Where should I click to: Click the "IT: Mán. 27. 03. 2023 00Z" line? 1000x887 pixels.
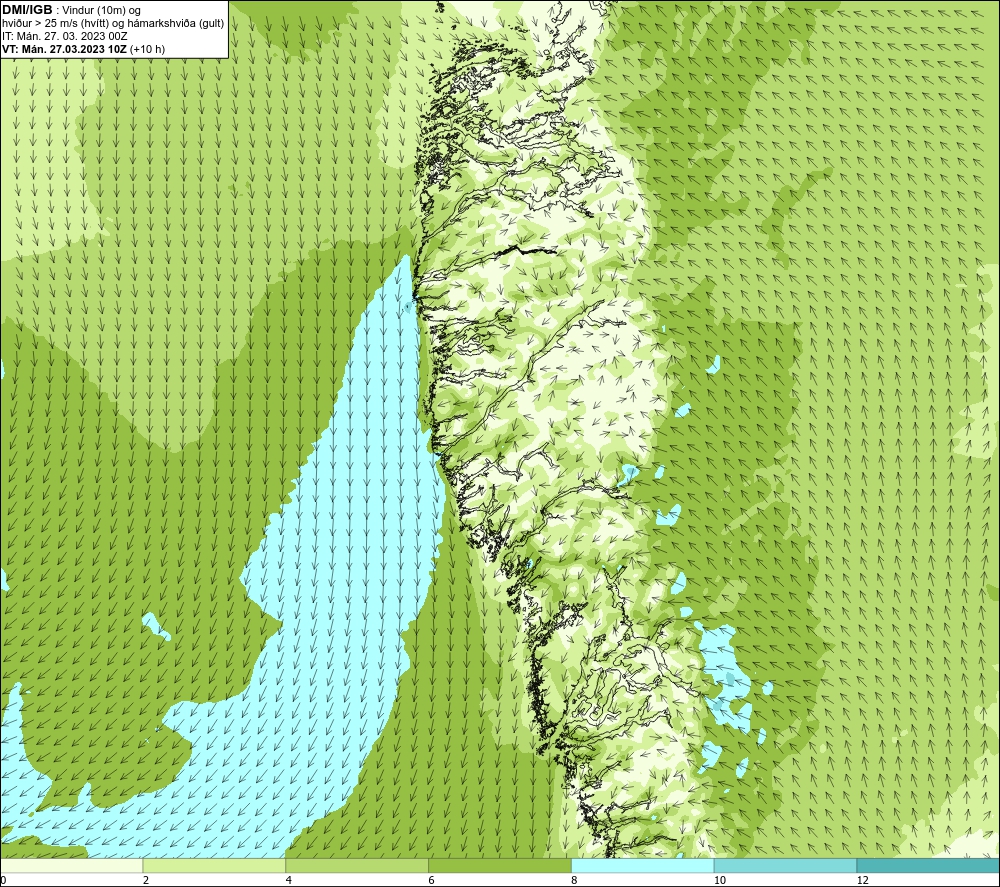click(x=64, y=36)
